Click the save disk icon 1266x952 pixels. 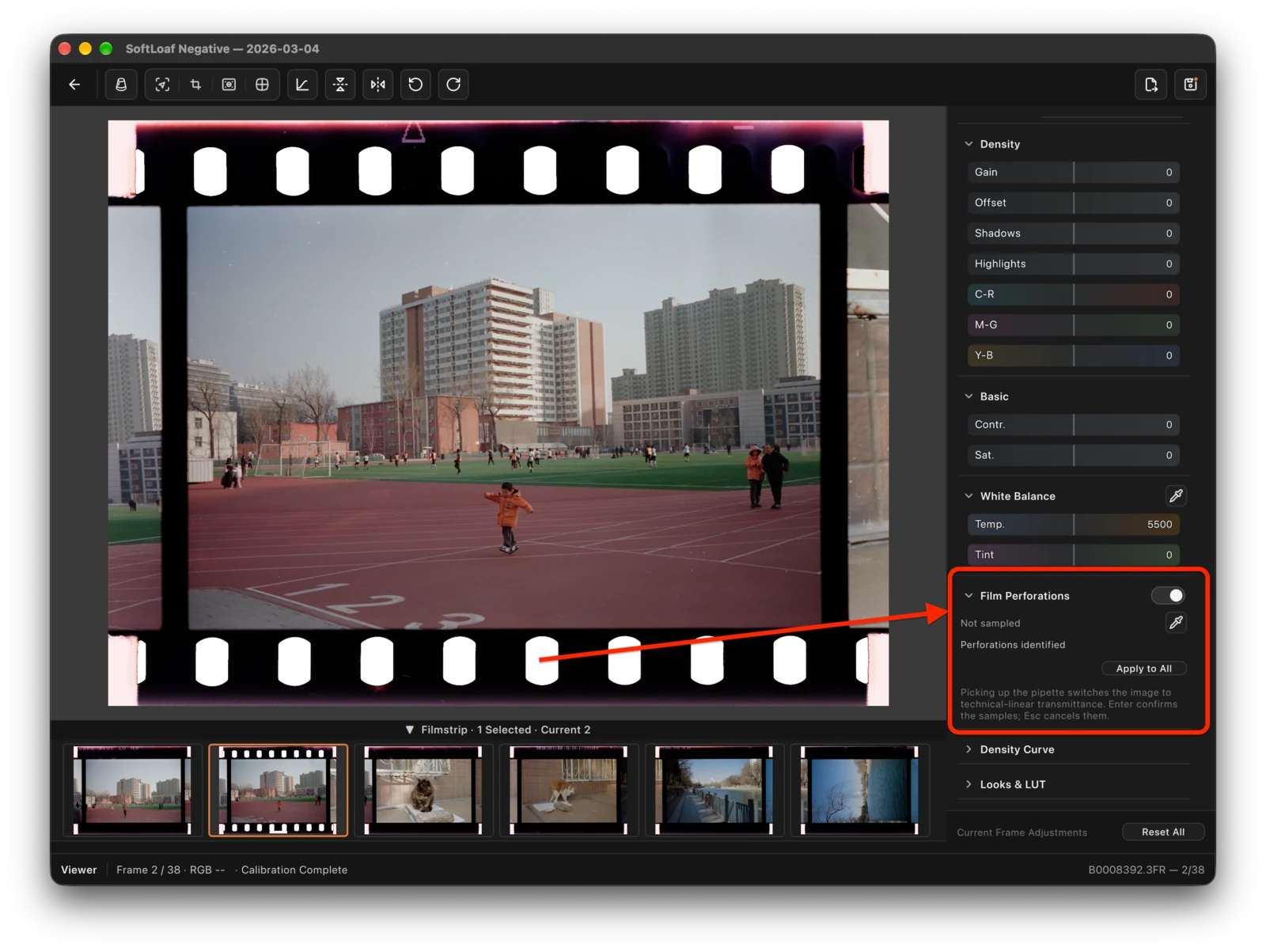point(1190,85)
